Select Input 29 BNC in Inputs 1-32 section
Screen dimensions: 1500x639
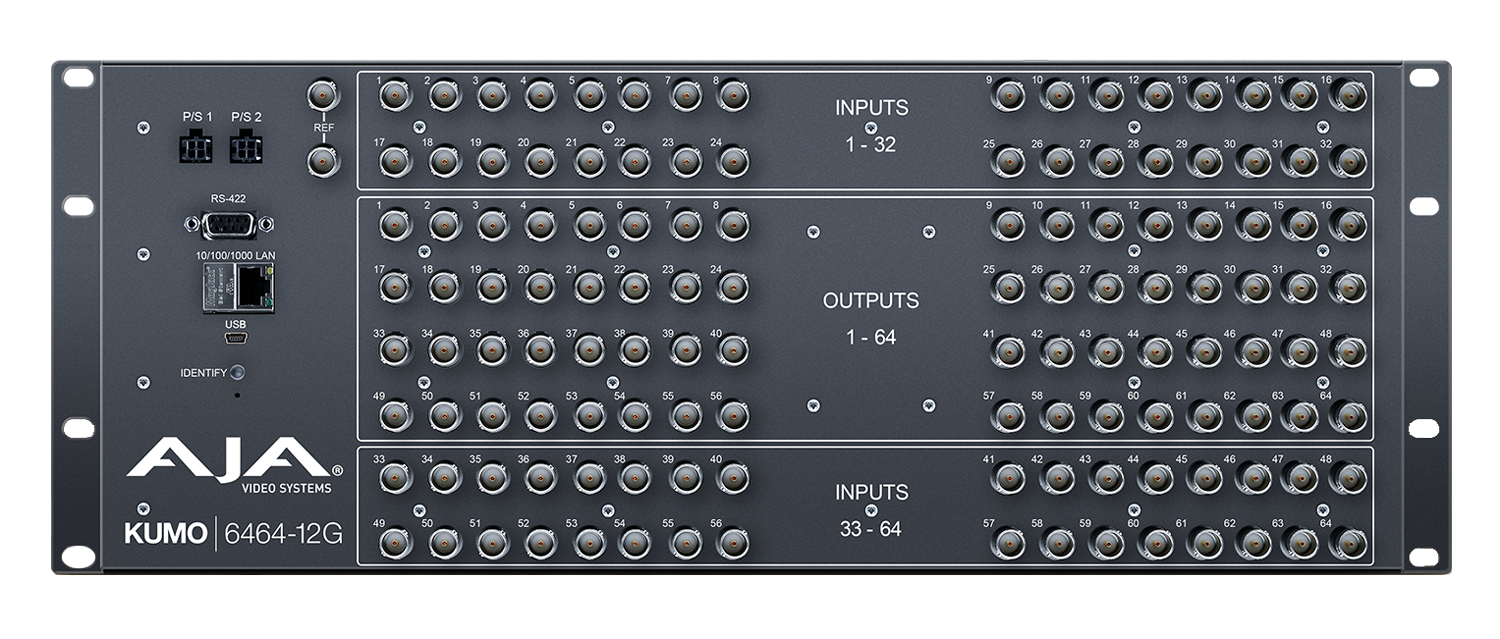[1204, 160]
